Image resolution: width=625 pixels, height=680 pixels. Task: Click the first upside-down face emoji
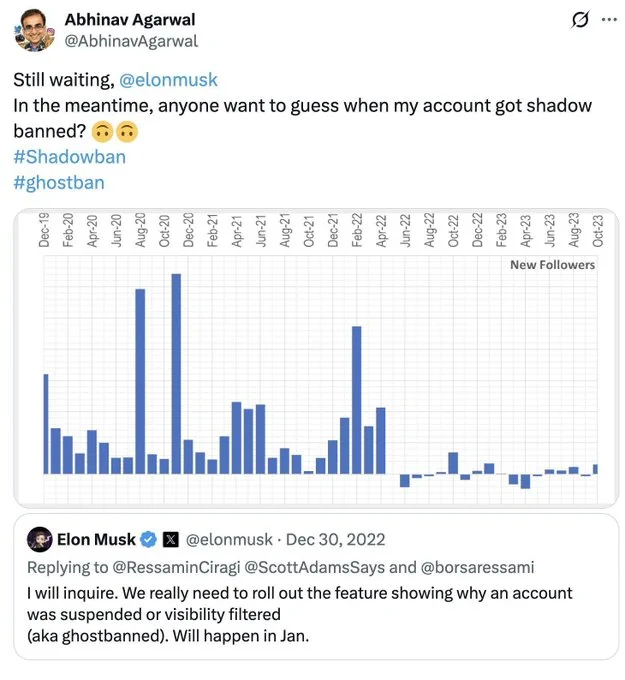click(103, 131)
